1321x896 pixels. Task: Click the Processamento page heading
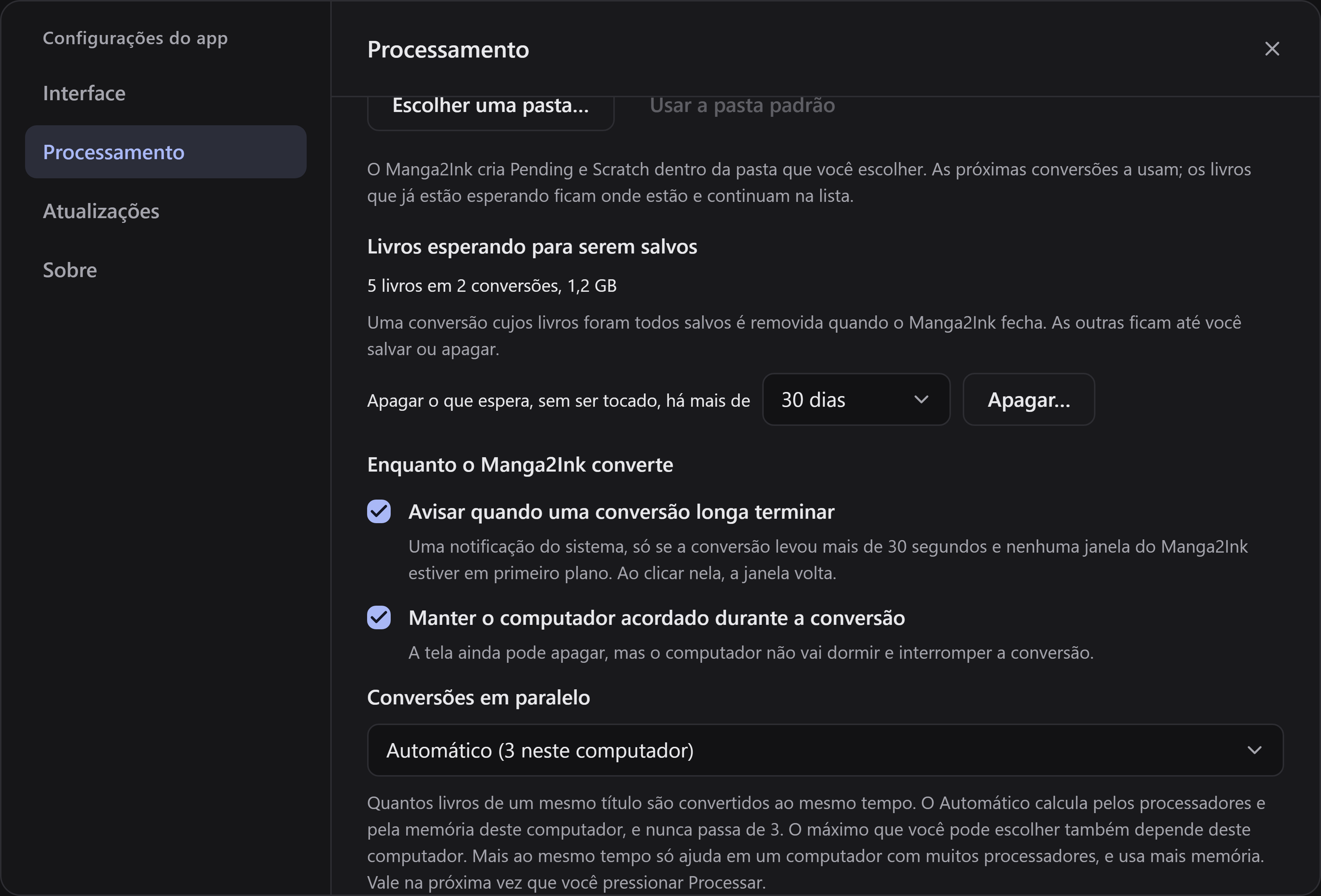[448, 49]
